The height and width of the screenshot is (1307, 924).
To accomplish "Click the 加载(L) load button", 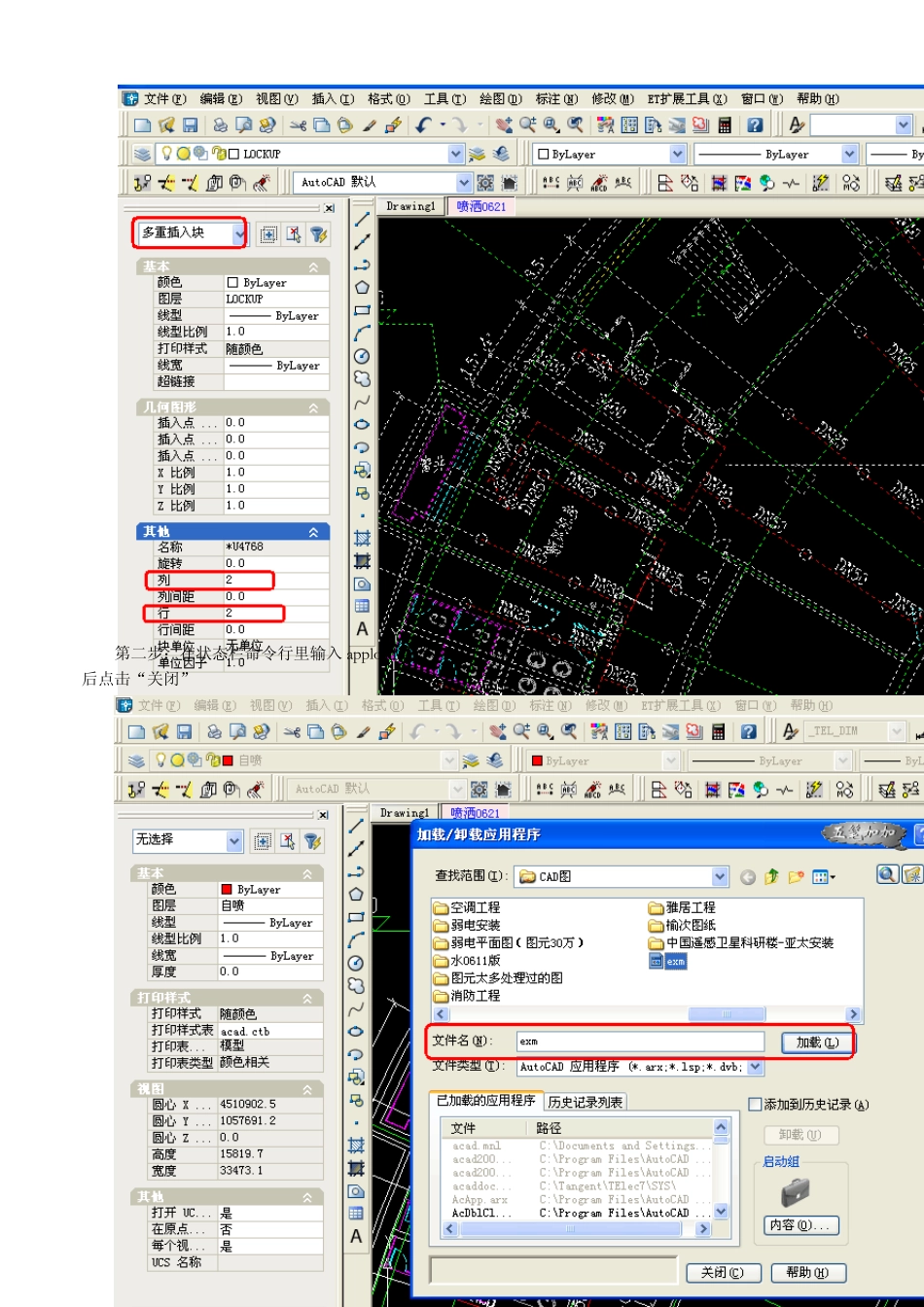I will point(817,1042).
